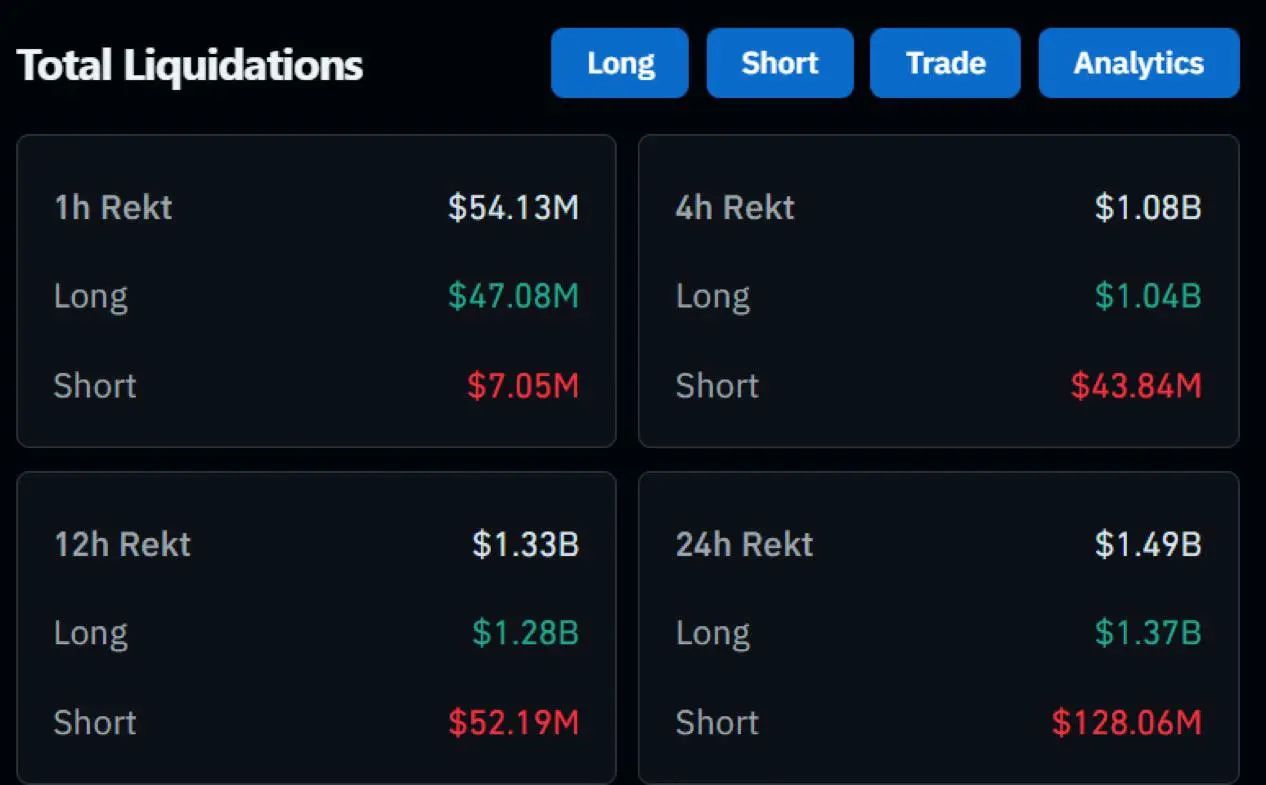Viewport: 1266px width, 785px height.
Task: Click the $7.05M short liquidation value
Action: 523,386
